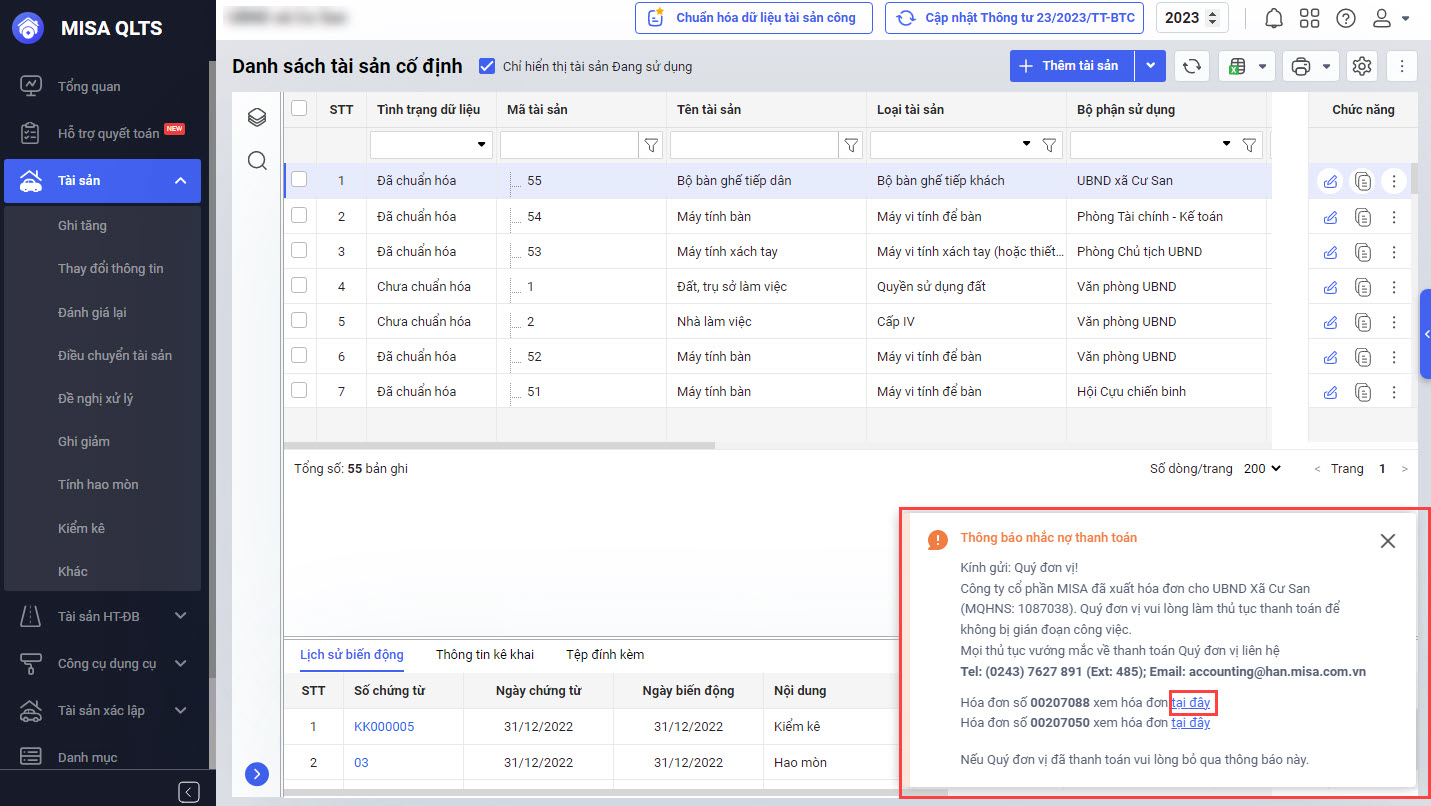Expand the 'Tình trạng dữ liệu' filter dropdown
The height and width of the screenshot is (806, 1431).
[481, 145]
